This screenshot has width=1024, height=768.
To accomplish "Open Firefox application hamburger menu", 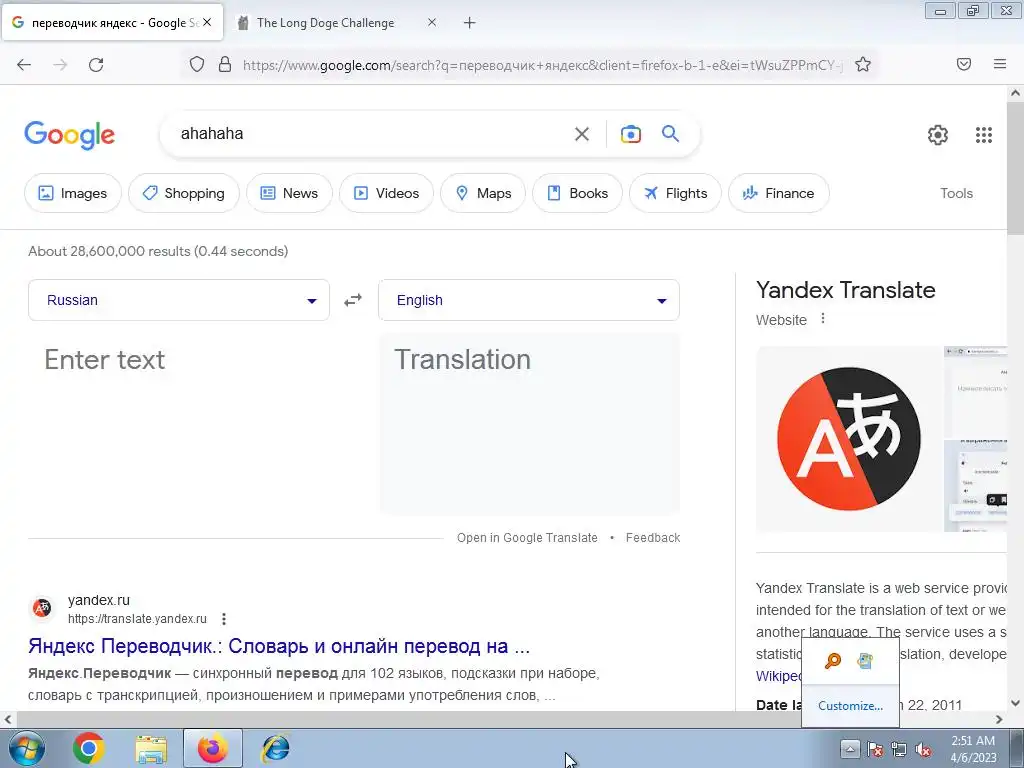I will [1000, 64].
